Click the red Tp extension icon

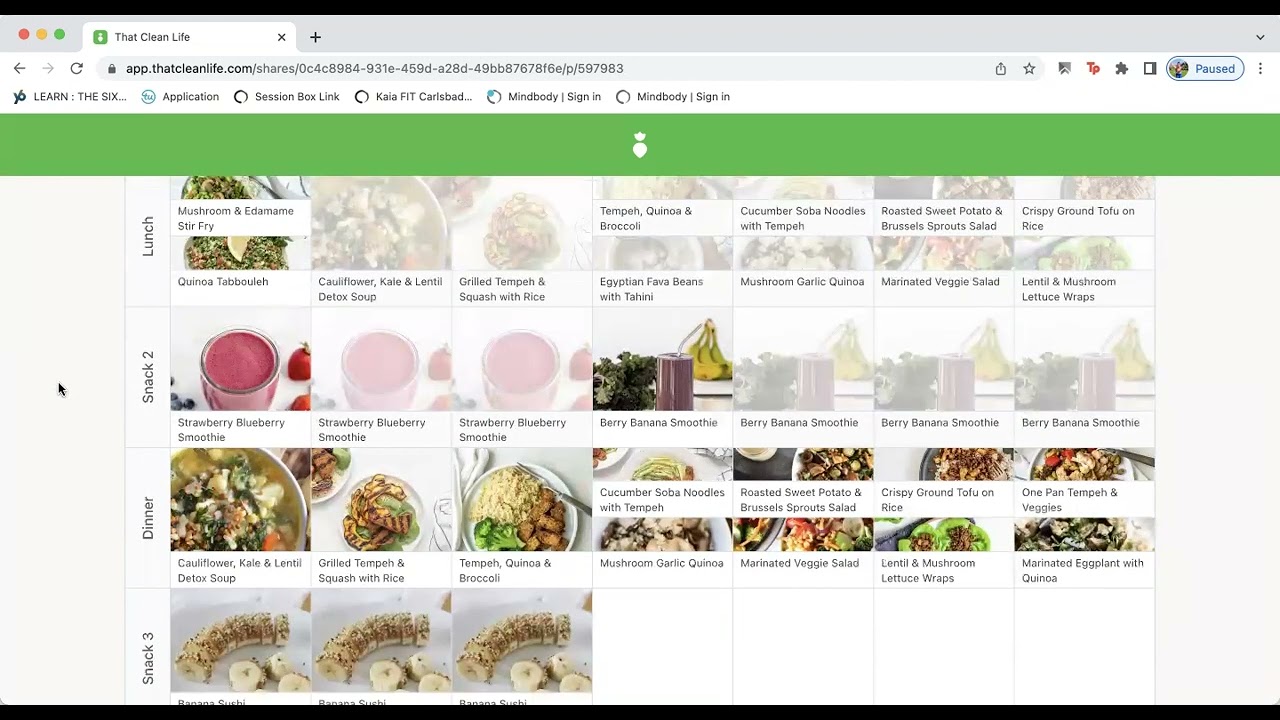tap(1093, 69)
